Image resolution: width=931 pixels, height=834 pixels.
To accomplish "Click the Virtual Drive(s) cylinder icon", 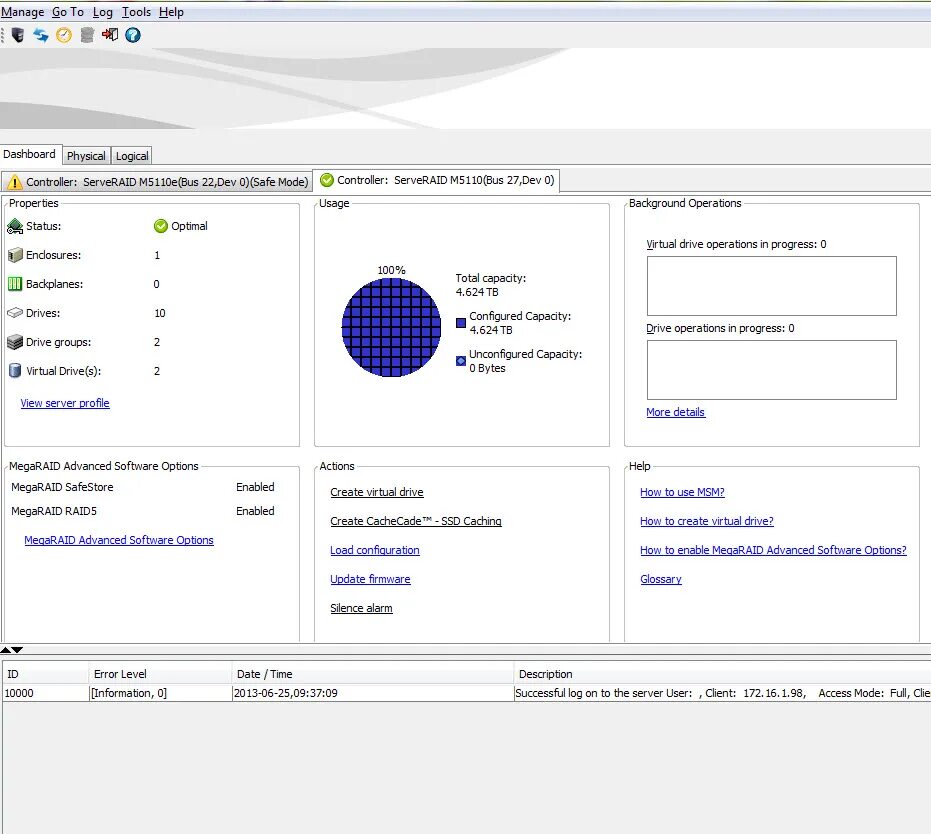I will [15, 371].
